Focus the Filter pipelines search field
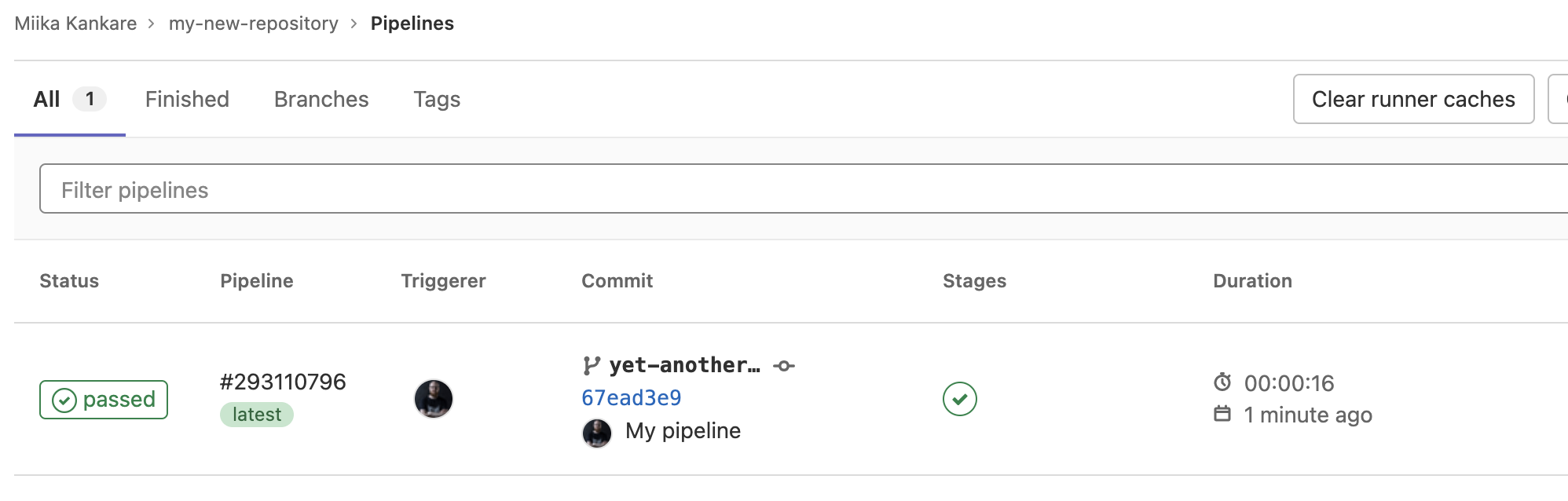The image size is (1568, 501). (786, 189)
